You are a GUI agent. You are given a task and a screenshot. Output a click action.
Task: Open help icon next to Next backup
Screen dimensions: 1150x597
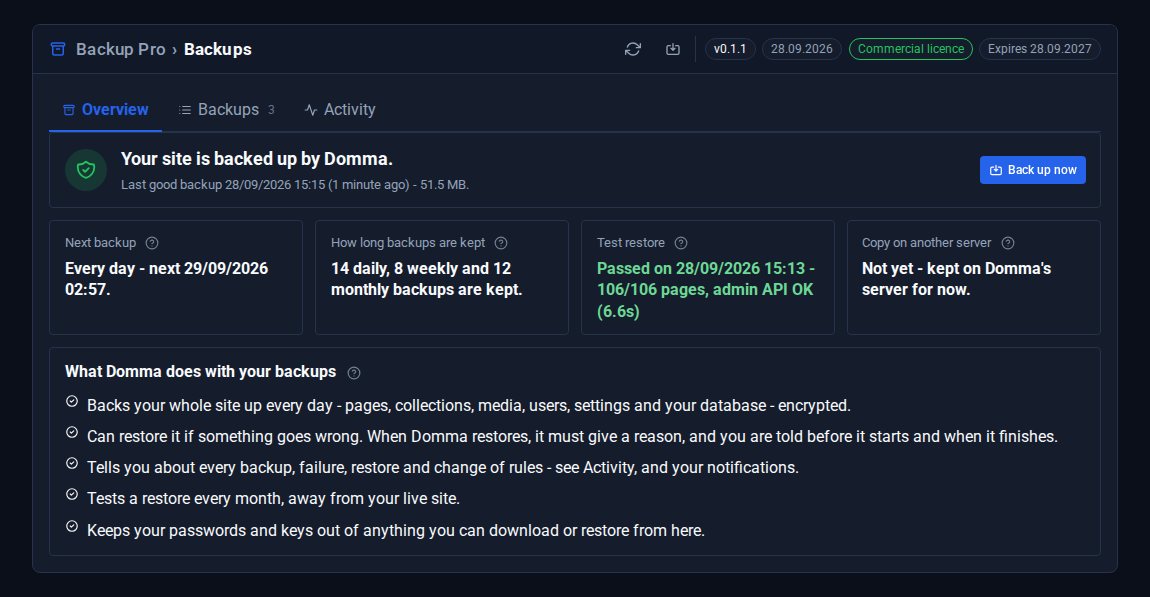[152, 243]
